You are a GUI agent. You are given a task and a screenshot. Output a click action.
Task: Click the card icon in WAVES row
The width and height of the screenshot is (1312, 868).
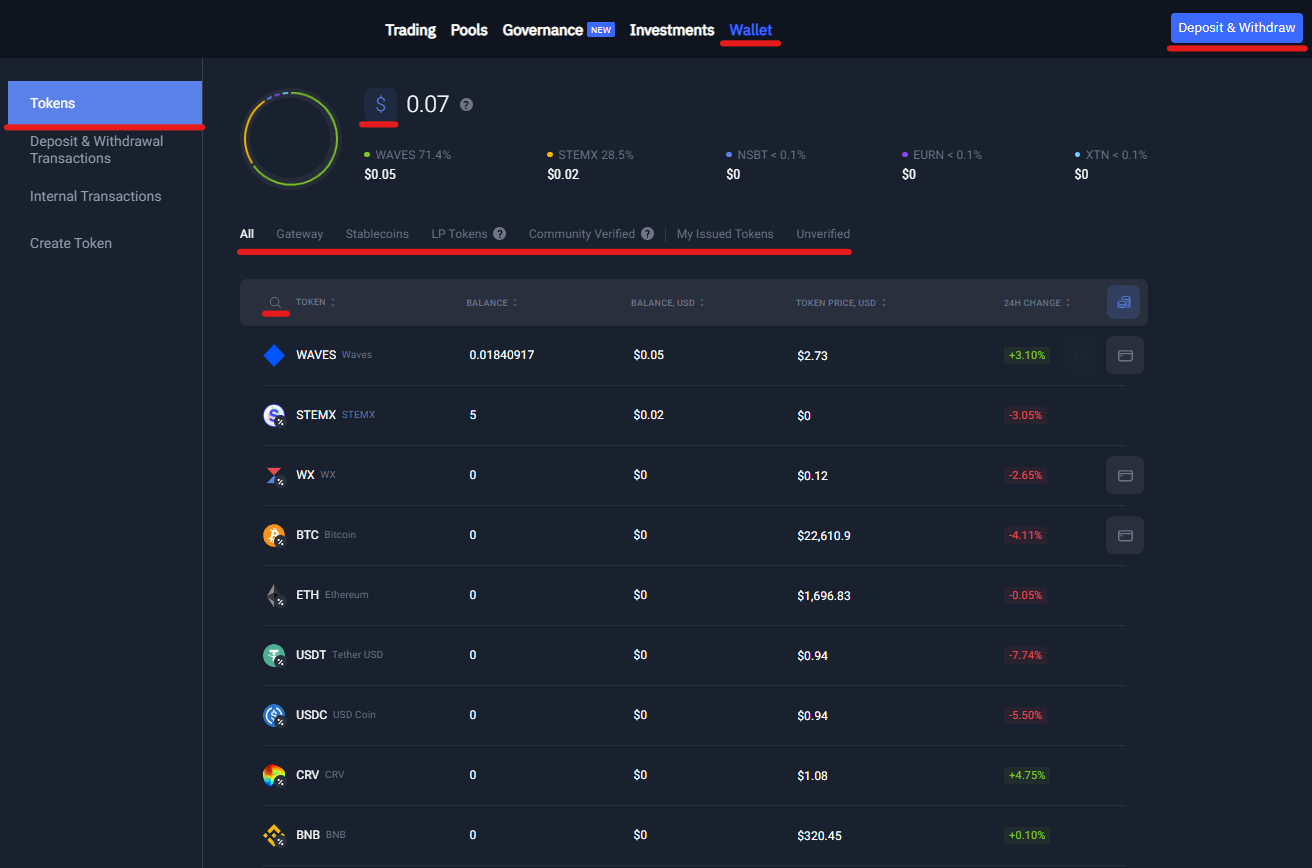point(1125,355)
